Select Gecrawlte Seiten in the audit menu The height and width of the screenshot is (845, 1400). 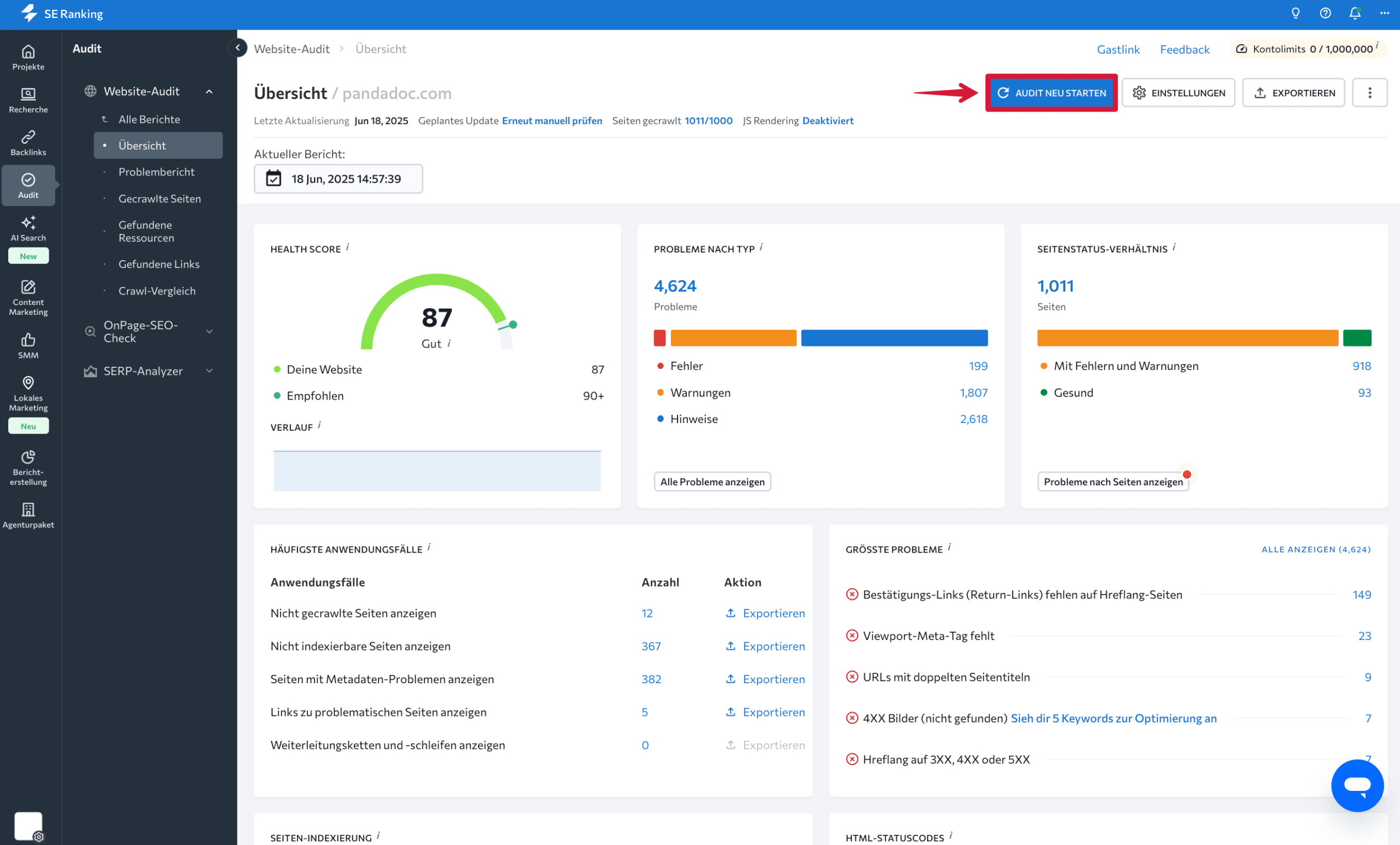click(160, 198)
